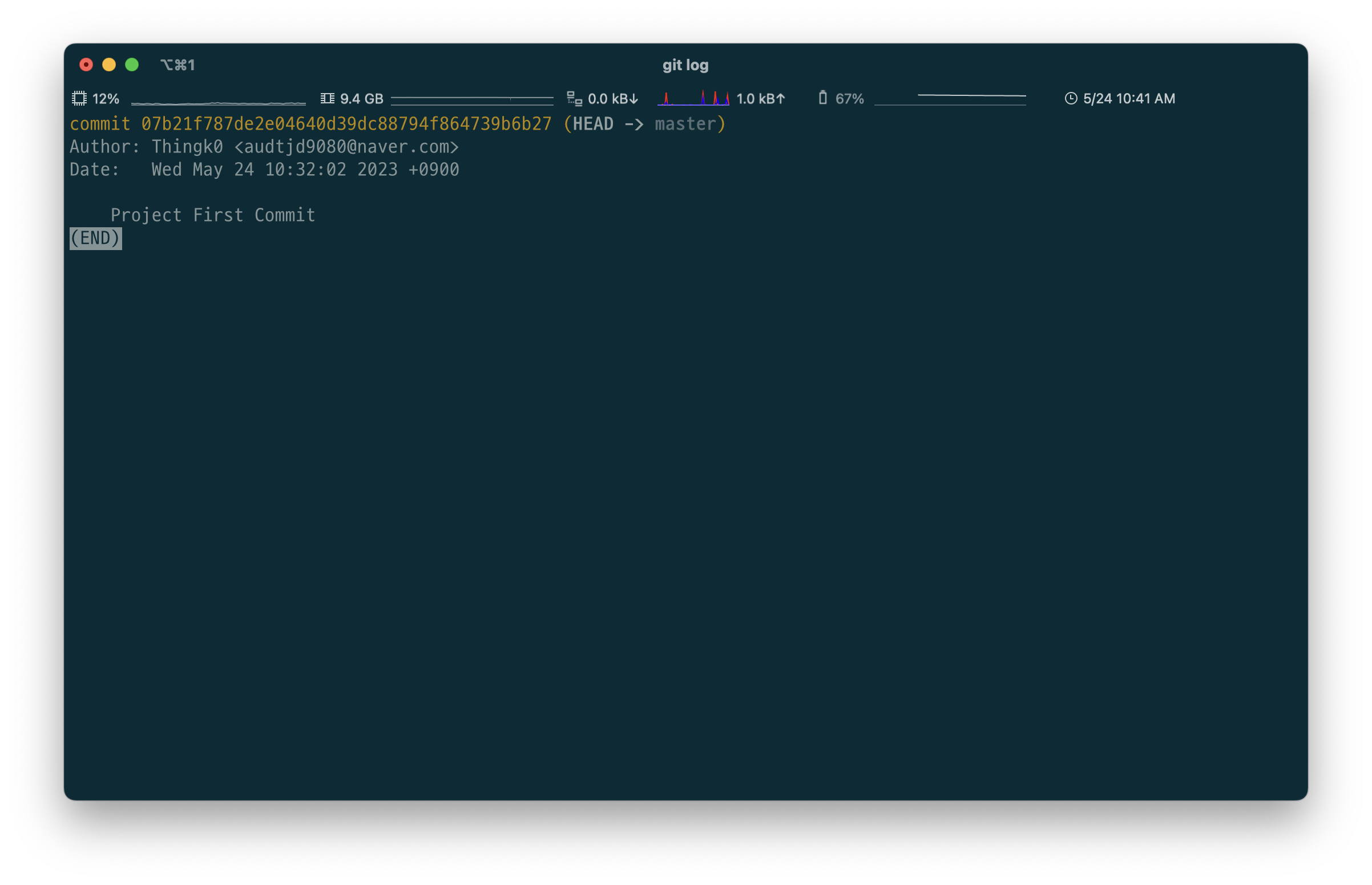Click the memory RAM icon

click(x=328, y=98)
